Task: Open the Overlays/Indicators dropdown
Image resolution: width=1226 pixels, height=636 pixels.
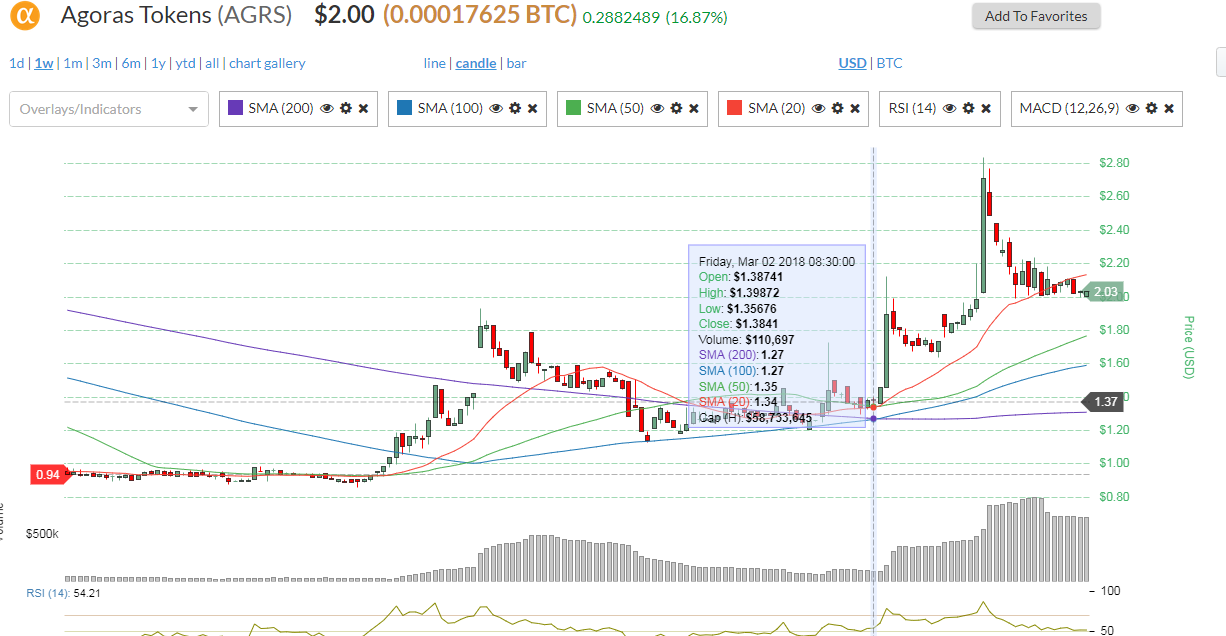Action: [109, 109]
